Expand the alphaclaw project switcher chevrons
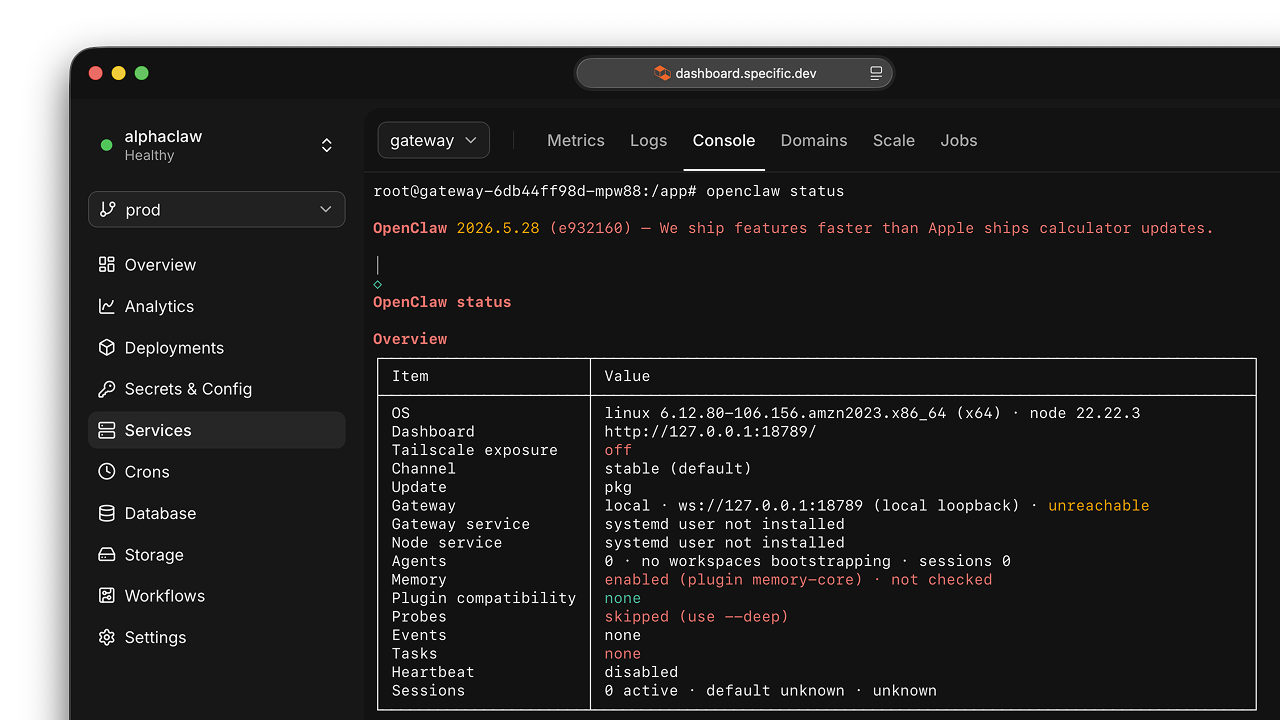 tap(326, 145)
